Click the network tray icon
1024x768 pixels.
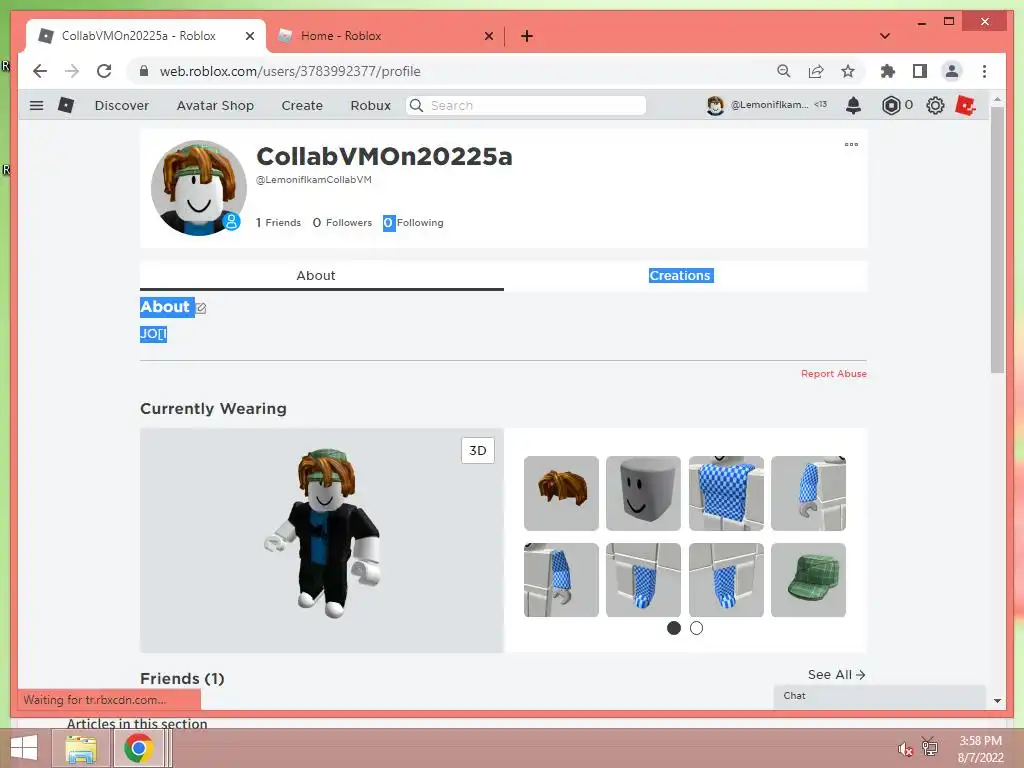click(929, 746)
